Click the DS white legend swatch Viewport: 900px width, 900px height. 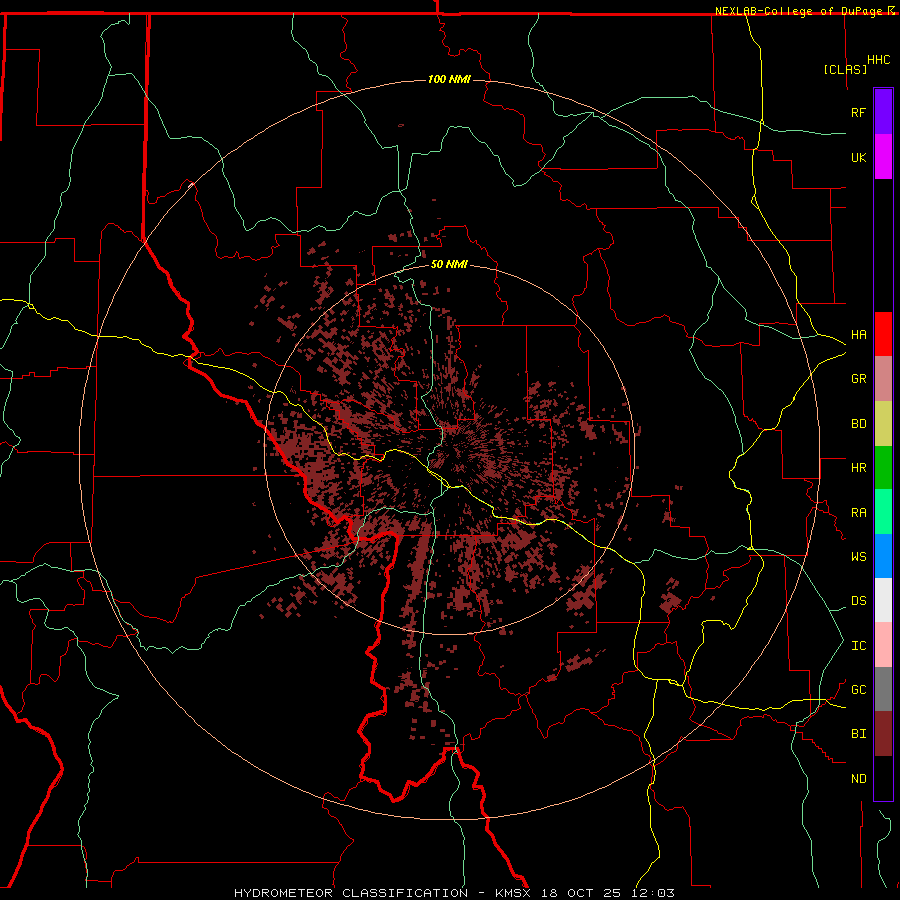click(883, 600)
